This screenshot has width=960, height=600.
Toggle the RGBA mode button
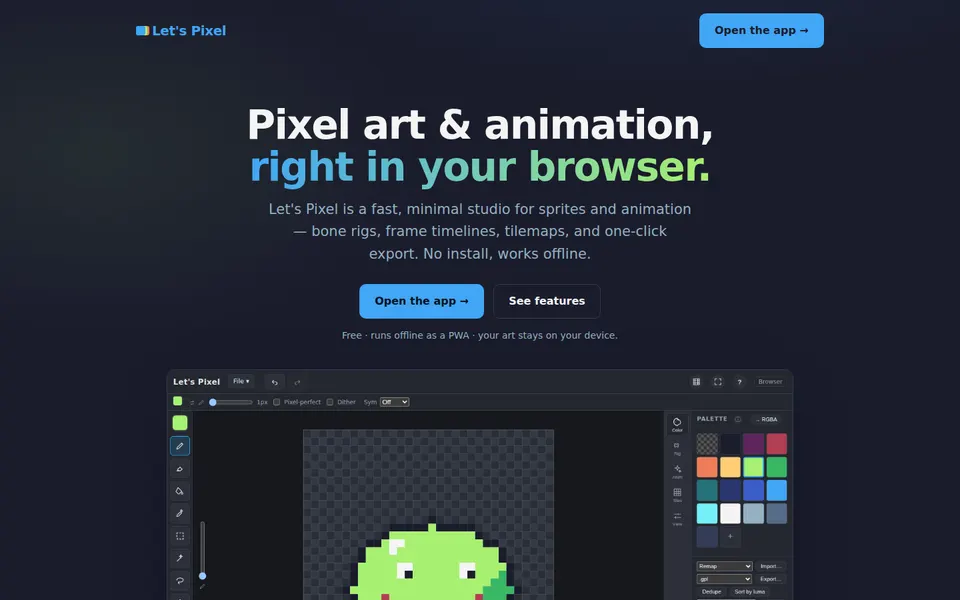tap(767, 419)
